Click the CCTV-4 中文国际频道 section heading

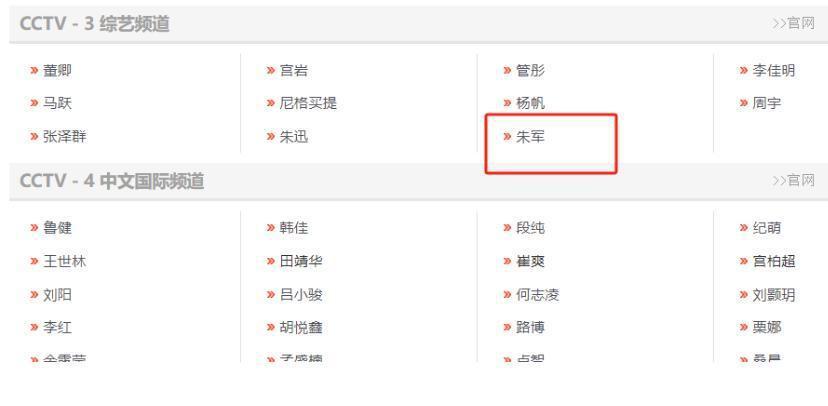(112, 181)
